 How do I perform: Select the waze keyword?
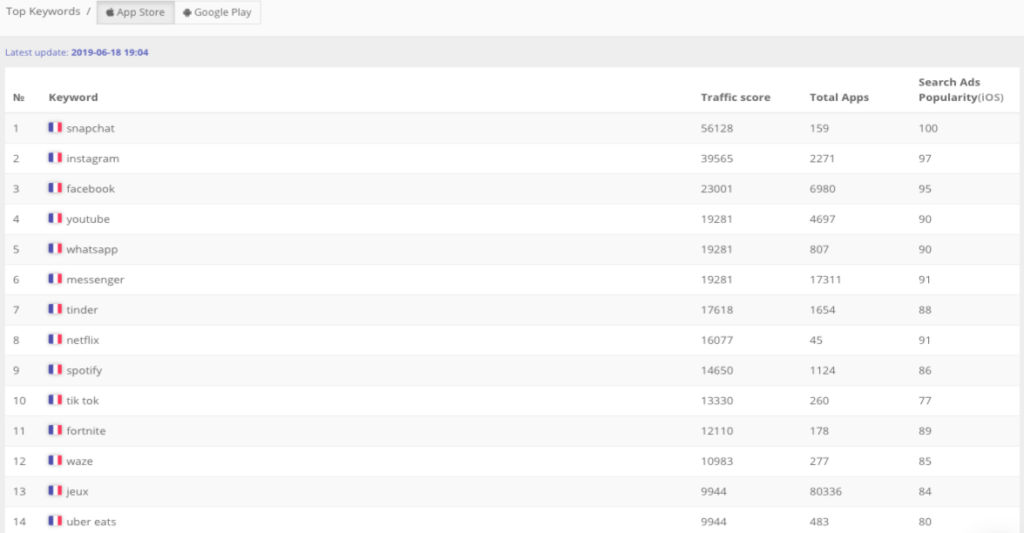(79, 461)
